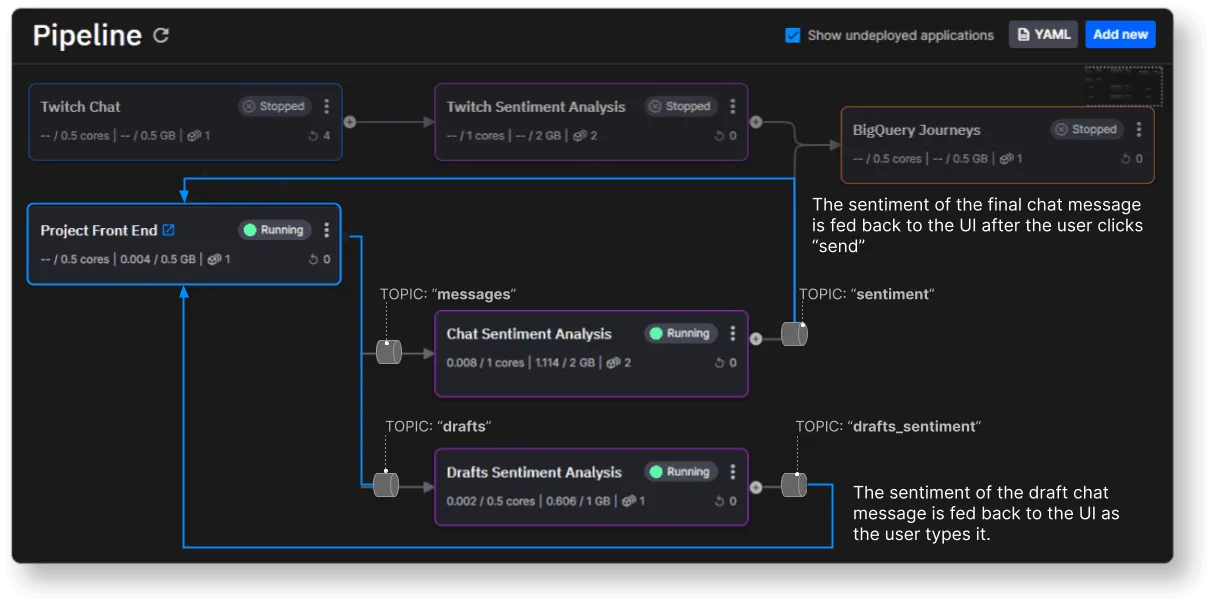Select the Project Front End title
Screen dimensions: 1209x613
click(x=99, y=230)
